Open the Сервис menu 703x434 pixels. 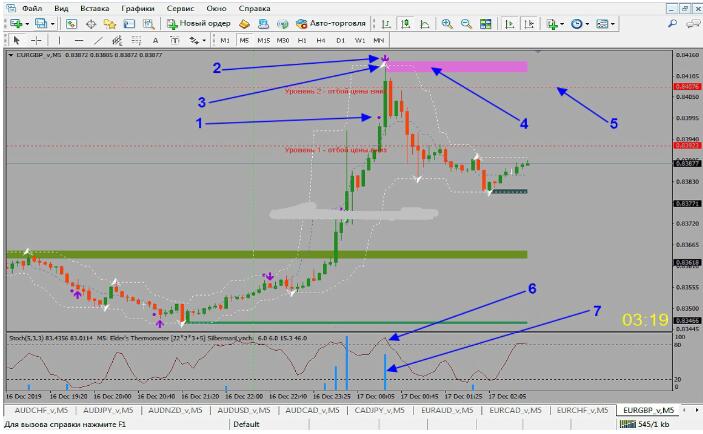click(x=180, y=9)
